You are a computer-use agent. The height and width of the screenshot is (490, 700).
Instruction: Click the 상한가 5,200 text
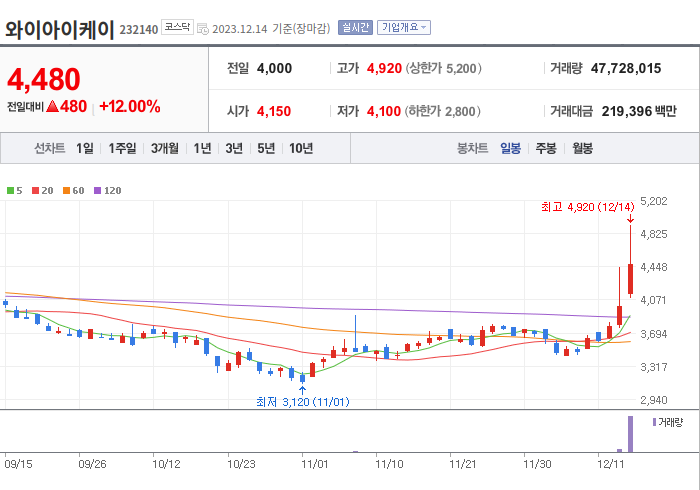pos(443,68)
